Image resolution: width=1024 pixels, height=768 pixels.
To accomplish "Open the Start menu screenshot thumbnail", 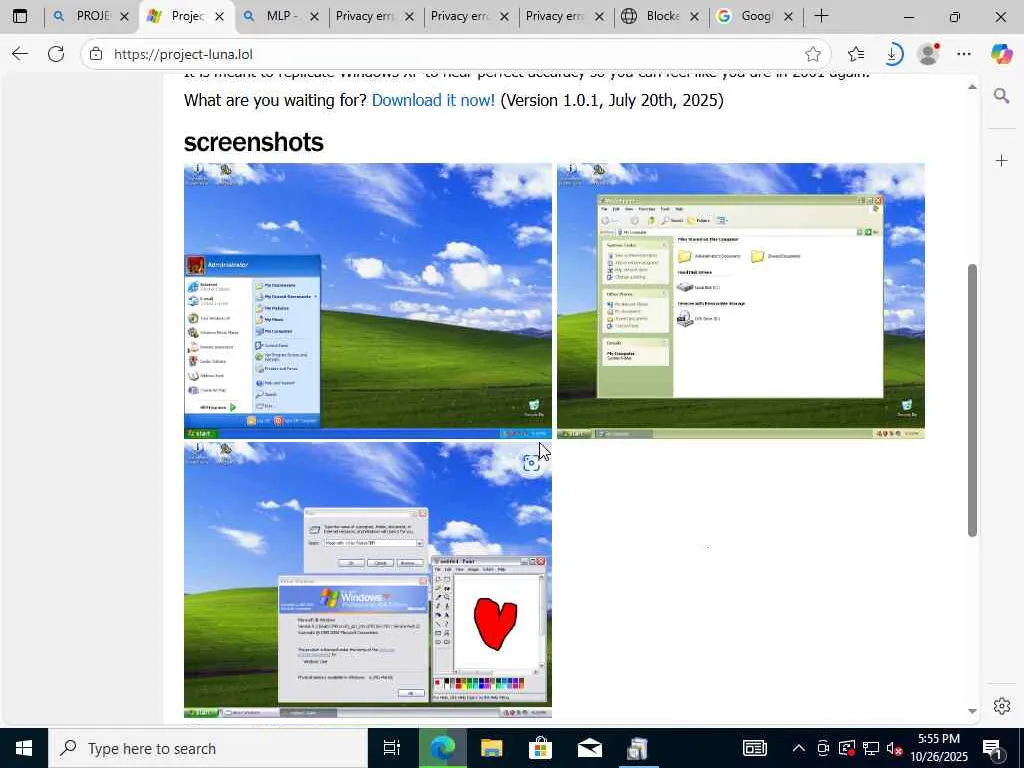I will 368,300.
